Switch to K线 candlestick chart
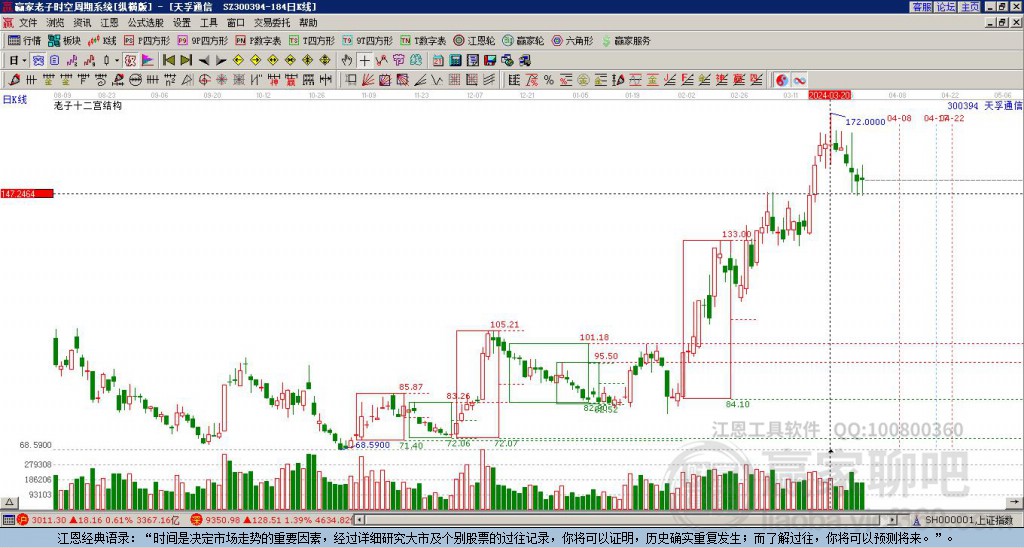 103,40
